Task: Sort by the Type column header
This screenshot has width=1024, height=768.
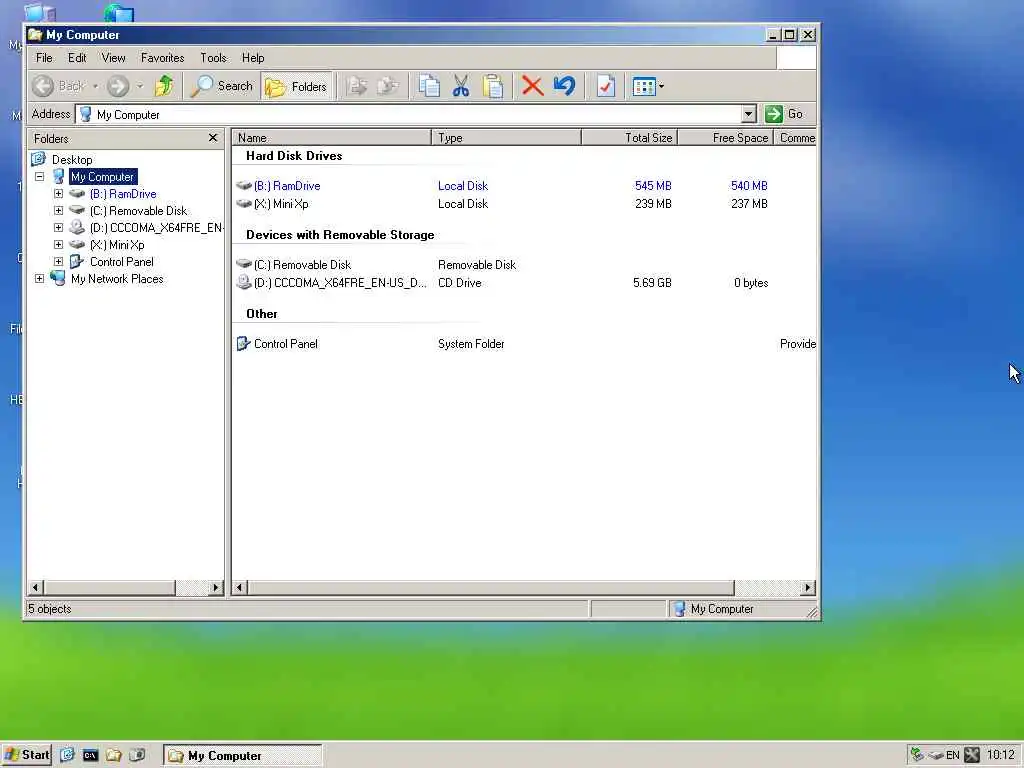Action: (506, 138)
